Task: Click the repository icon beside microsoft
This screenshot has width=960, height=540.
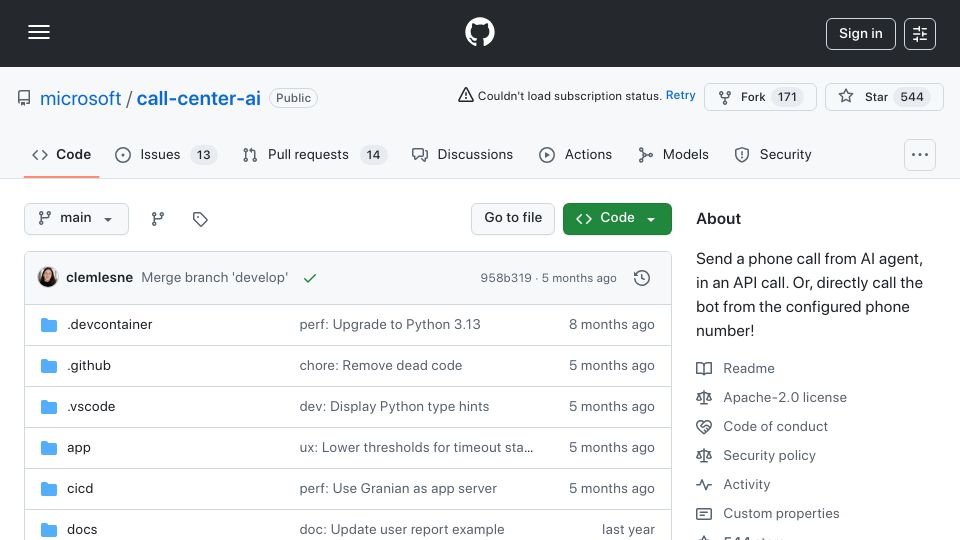Action: point(24,98)
